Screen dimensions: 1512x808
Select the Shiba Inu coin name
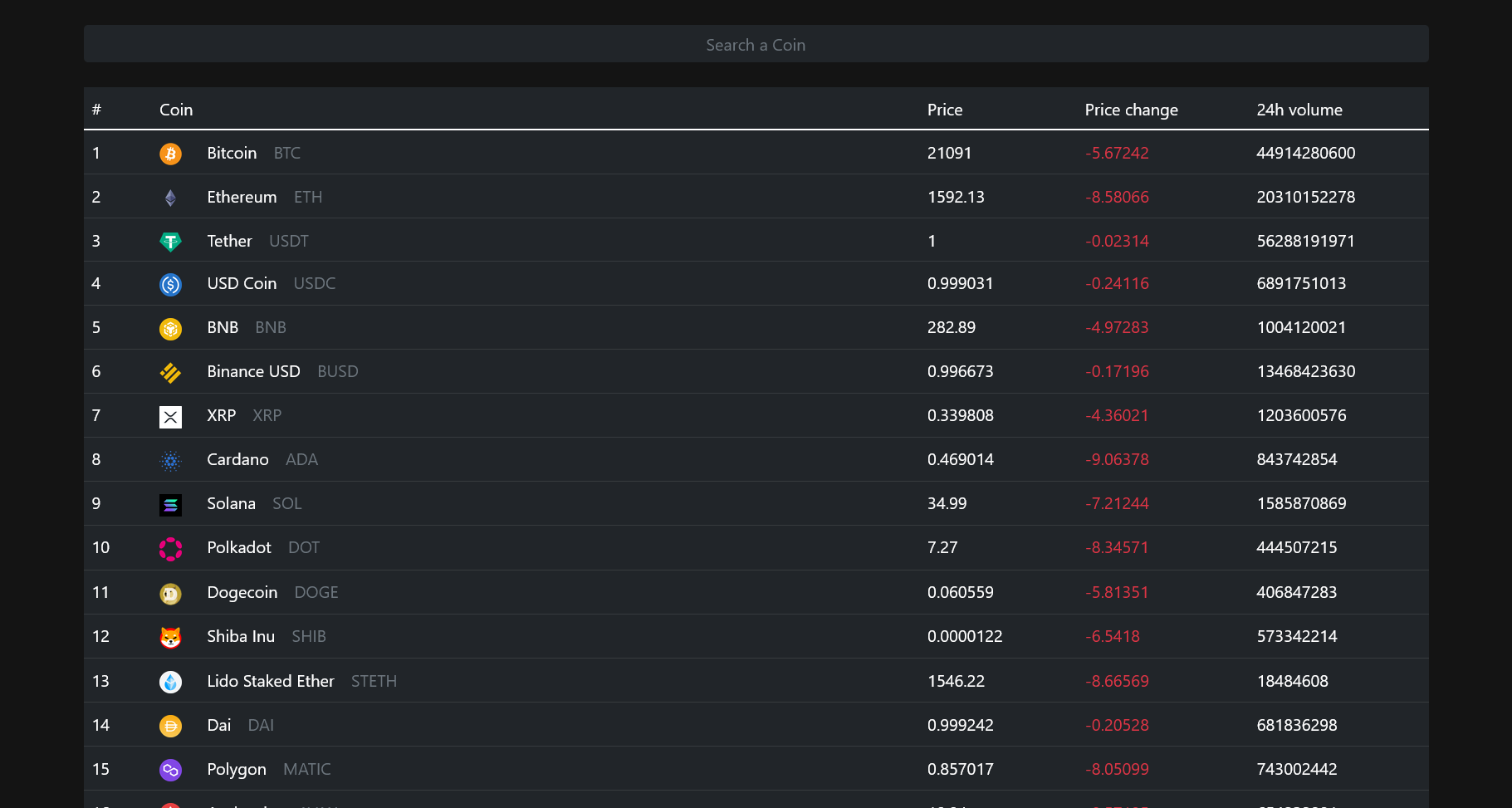tap(241, 636)
